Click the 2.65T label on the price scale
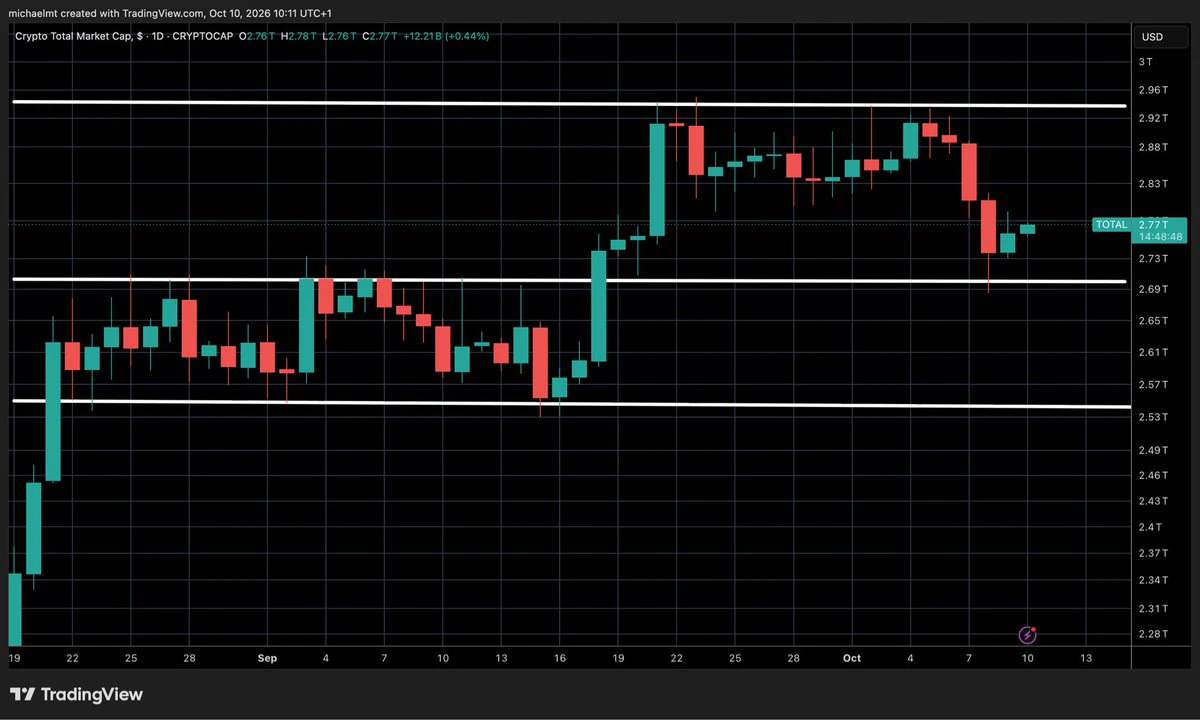Image resolution: width=1200 pixels, height=720 pixels. pos(1152,320)
